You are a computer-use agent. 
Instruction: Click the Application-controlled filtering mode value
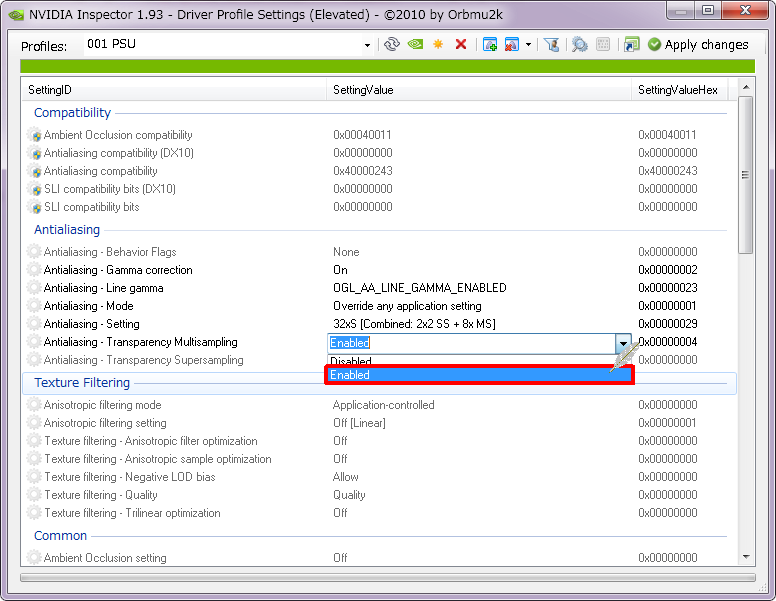tap(384, 405)
